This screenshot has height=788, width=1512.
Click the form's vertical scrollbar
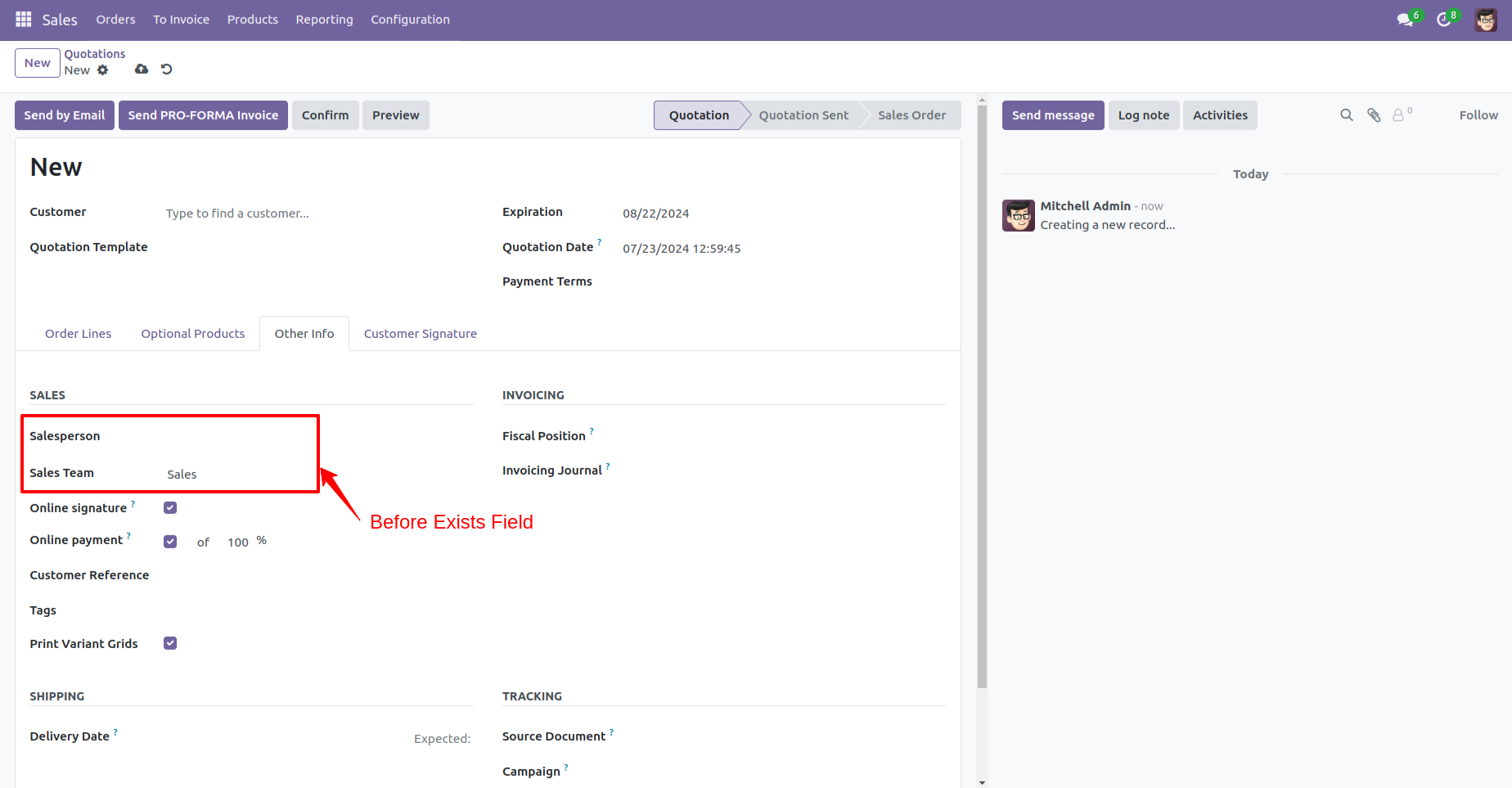[x=982, y=393]
